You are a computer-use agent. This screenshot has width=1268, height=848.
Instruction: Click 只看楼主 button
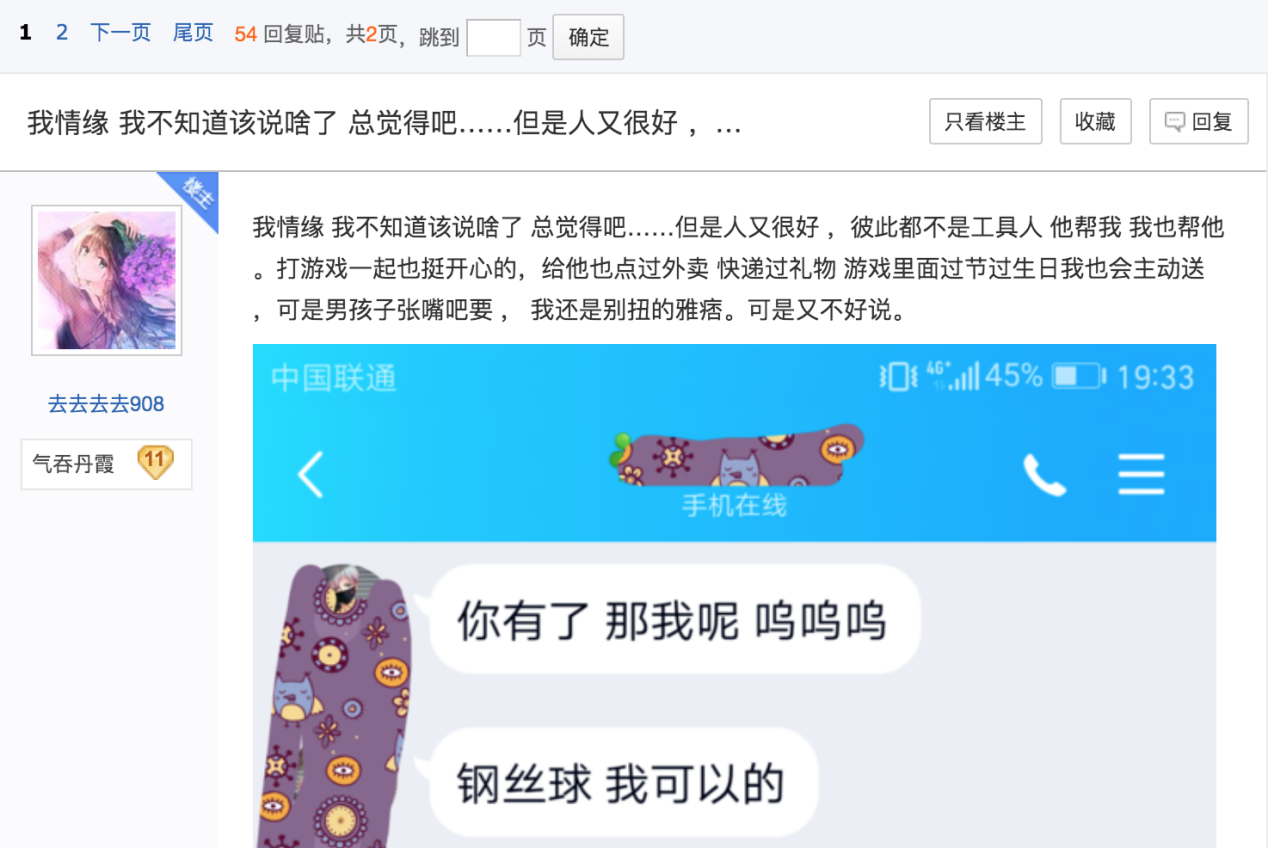click(986, 122)
